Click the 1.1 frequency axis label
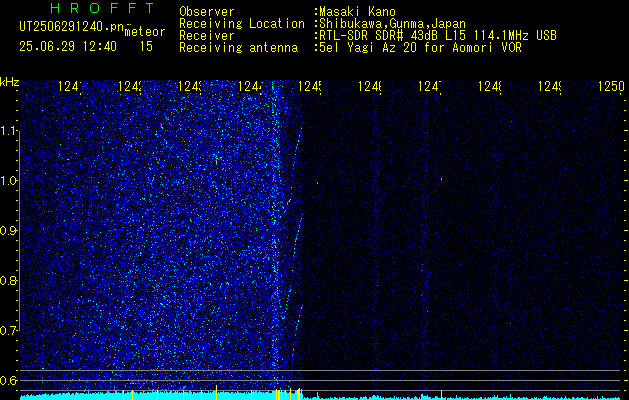This screenshot has height=400, width=629. tap(8, 130)
